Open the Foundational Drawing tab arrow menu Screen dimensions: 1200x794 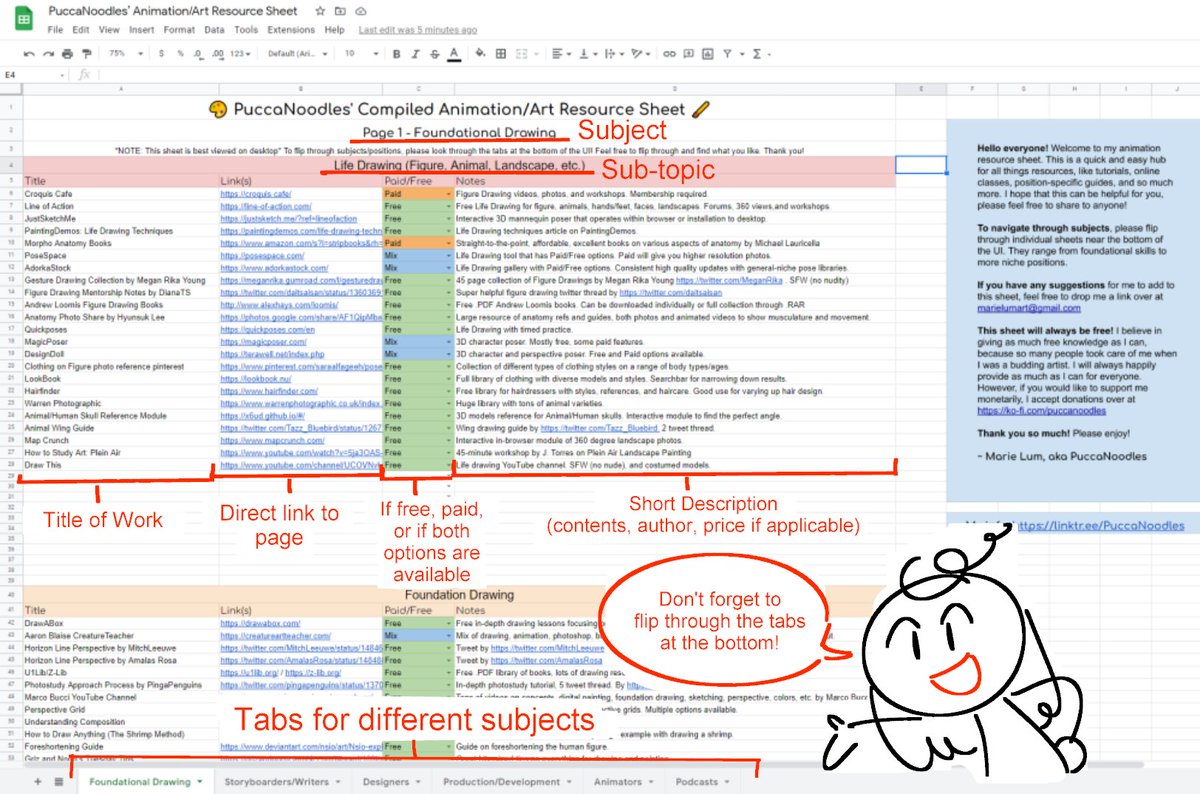click(201, 782)
